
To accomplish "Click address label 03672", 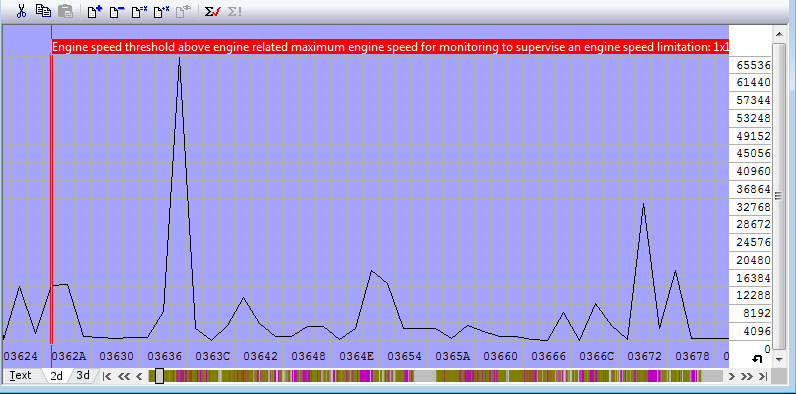I will point(645,356).
